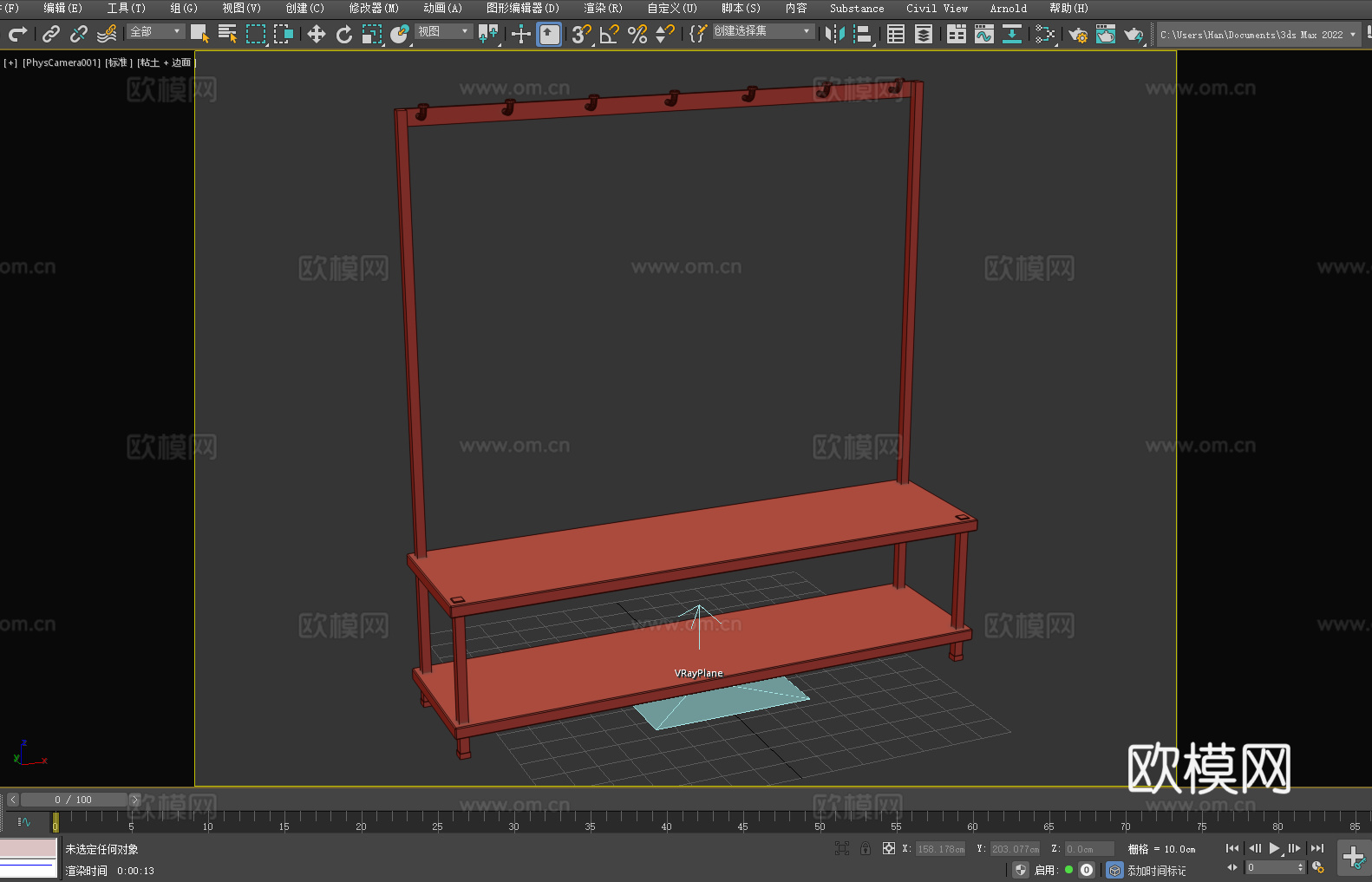Click the Place object tool icon
The width and height of the screenshot is (1372, 882).
(x=400, y=34)
